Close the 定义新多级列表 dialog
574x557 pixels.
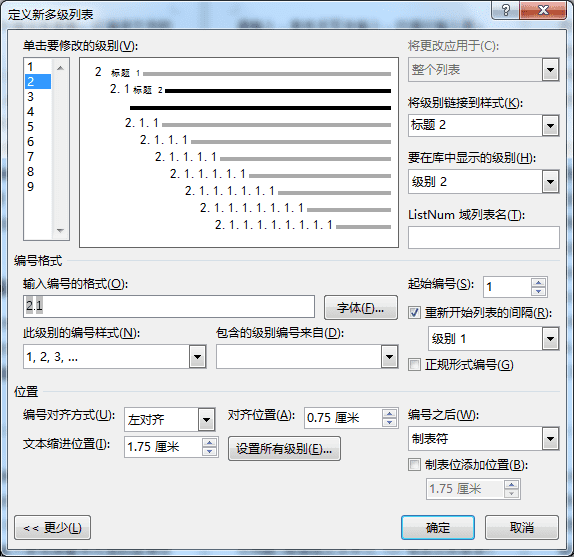pyautogui.click(x=543, y=10)
